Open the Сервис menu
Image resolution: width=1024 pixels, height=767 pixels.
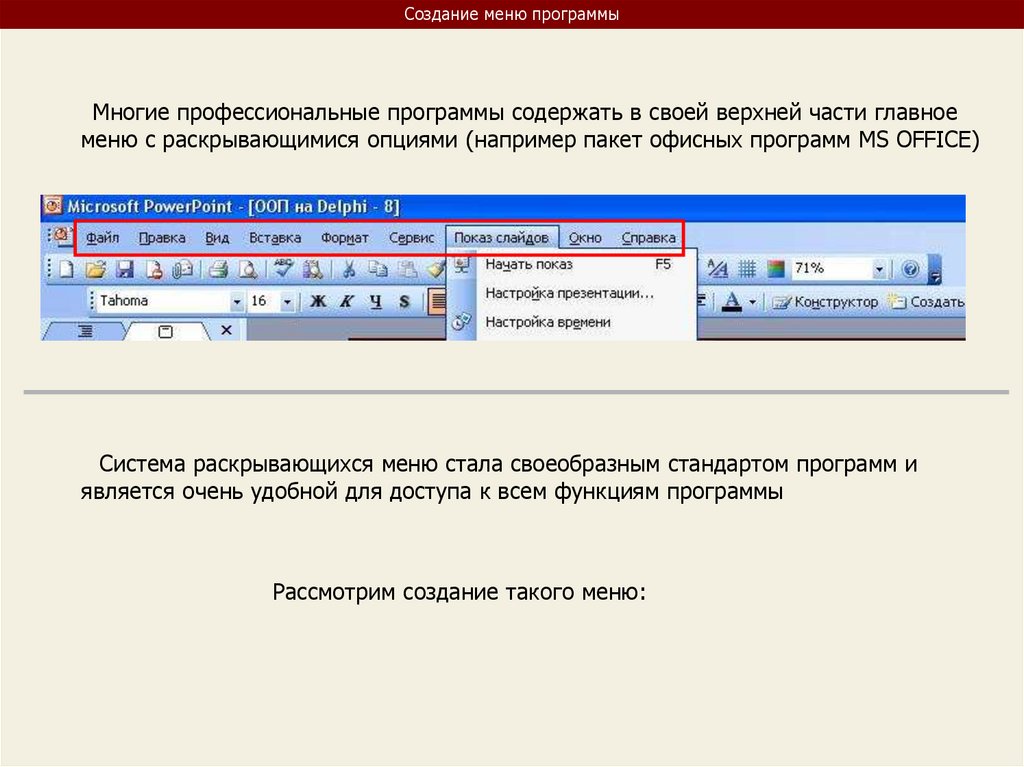(x=411, y=238)
